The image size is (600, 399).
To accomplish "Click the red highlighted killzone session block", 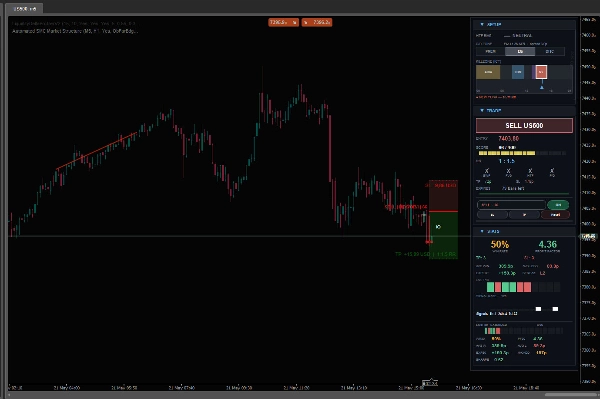I will [541, 72].
